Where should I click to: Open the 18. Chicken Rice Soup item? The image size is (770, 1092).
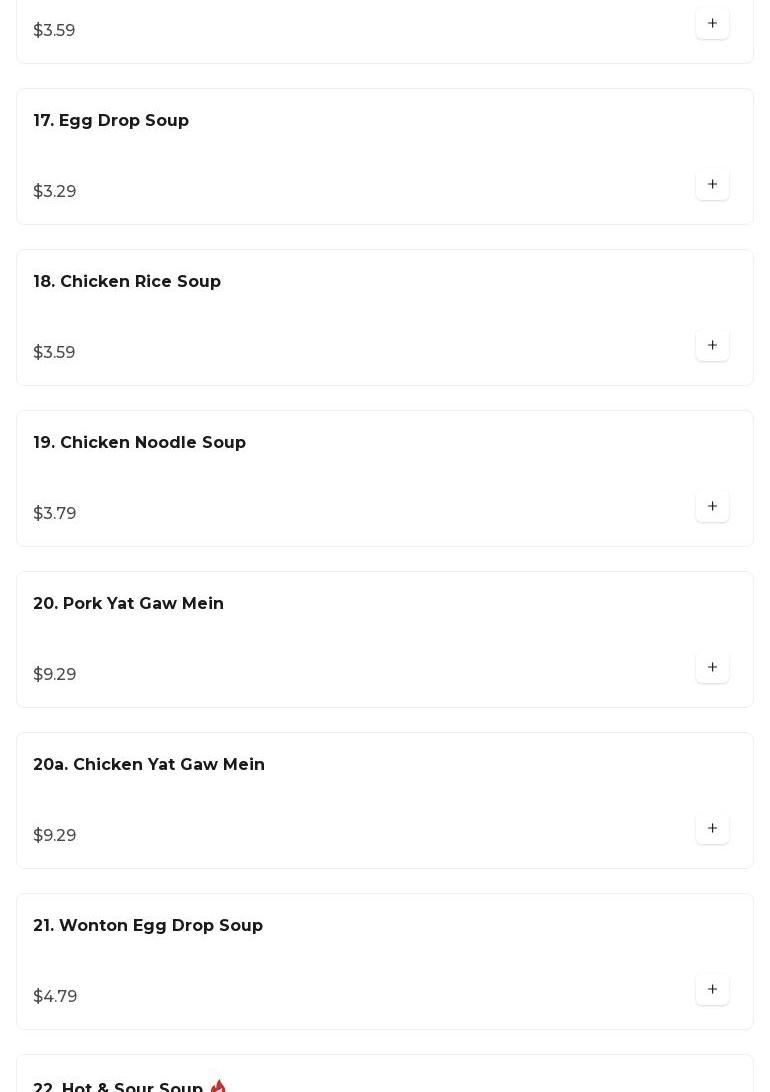click(127, 282)
